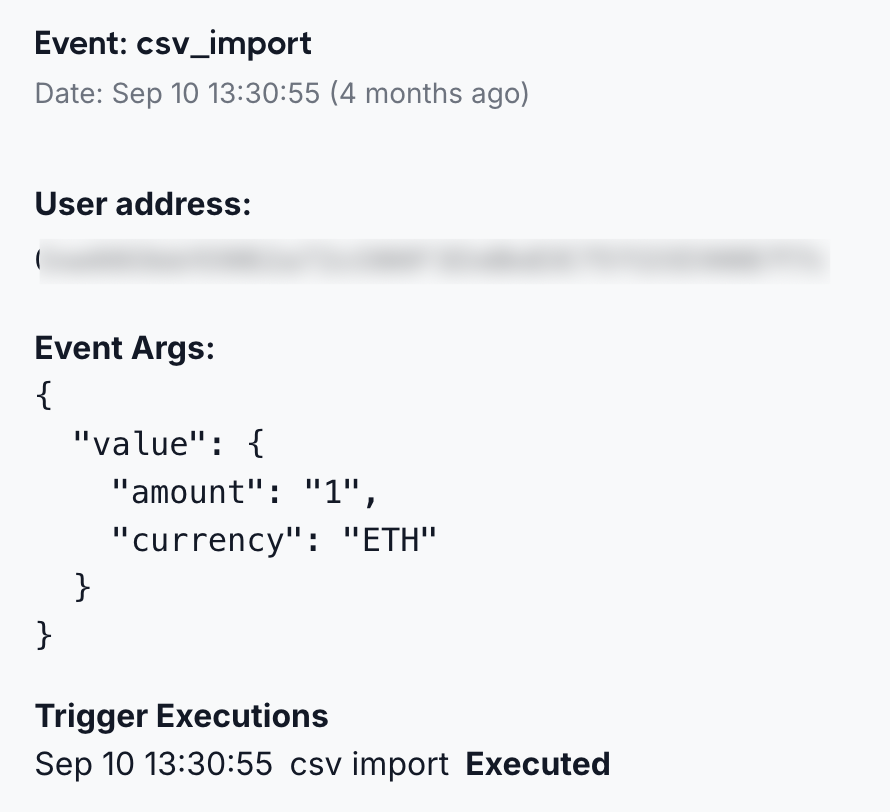Viewport: 890px width, 812px height.
Task: Click the "Event Args:" label
Action: 125,348
